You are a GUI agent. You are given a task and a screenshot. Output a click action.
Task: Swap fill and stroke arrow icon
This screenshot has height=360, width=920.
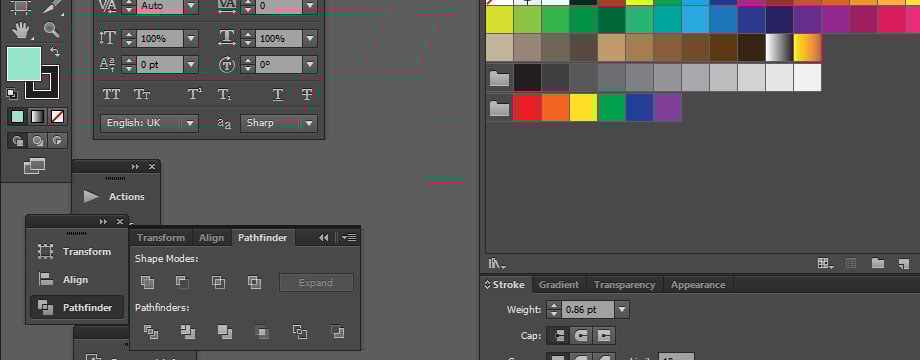[x=55, y=52]
